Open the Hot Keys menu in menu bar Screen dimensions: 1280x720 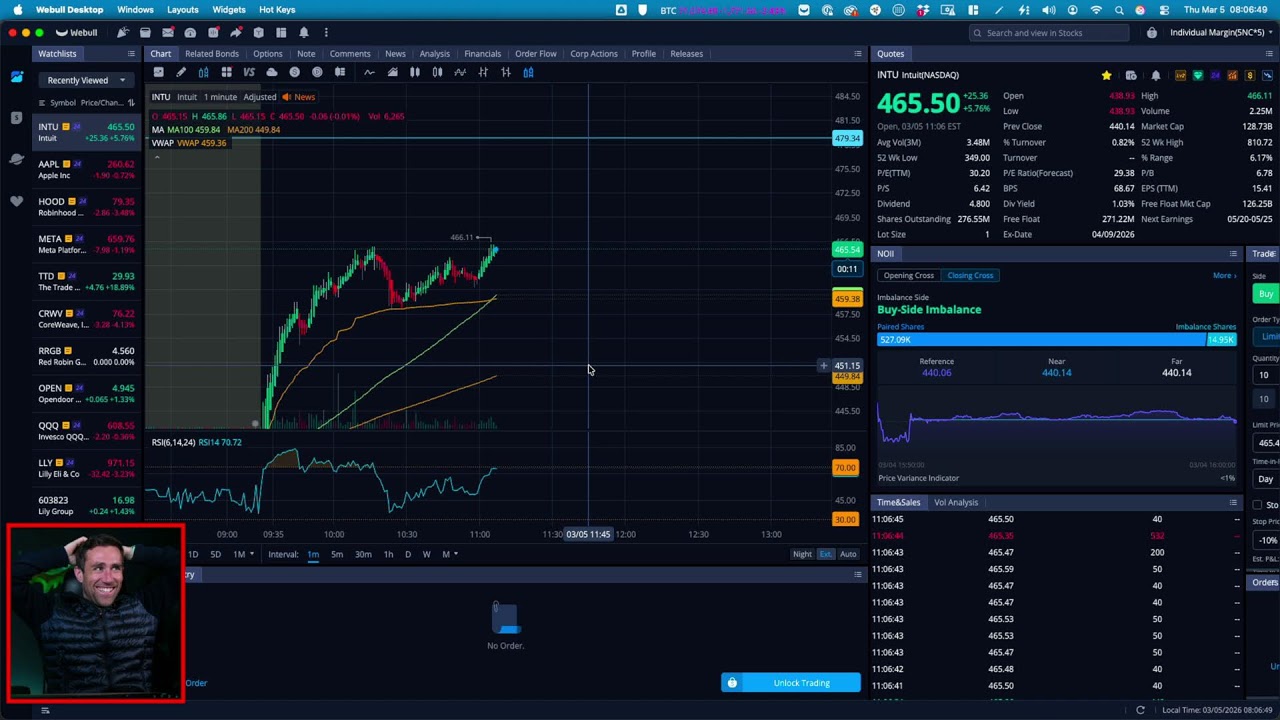tap(277, 10)
